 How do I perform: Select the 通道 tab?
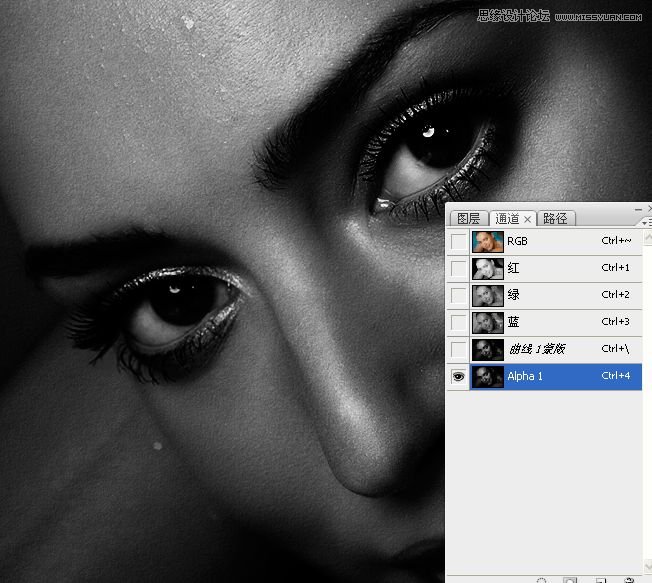click(507, 219)
